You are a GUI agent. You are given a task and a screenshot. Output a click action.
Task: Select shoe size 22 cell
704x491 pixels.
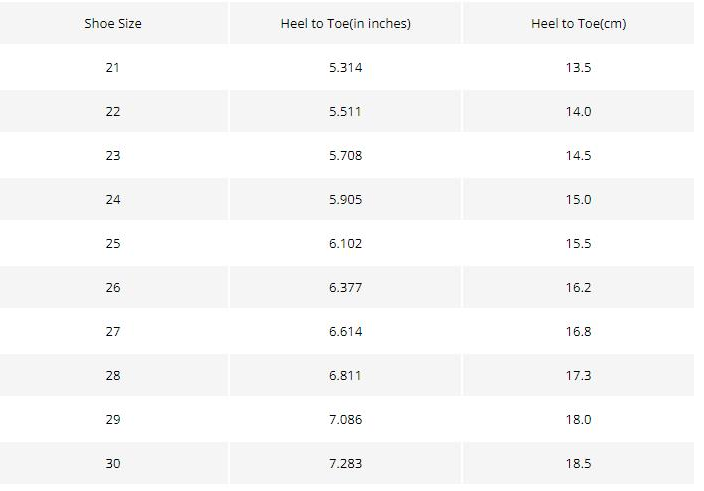click(113, 111)
